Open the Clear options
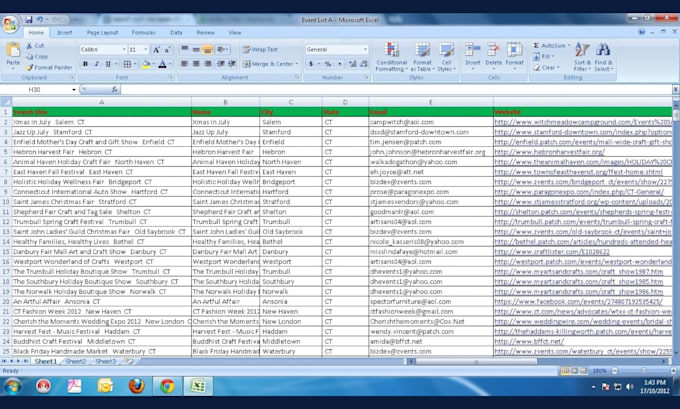Image resolution: width=680 pixels, height=409 pixels. tap(546, 68)
